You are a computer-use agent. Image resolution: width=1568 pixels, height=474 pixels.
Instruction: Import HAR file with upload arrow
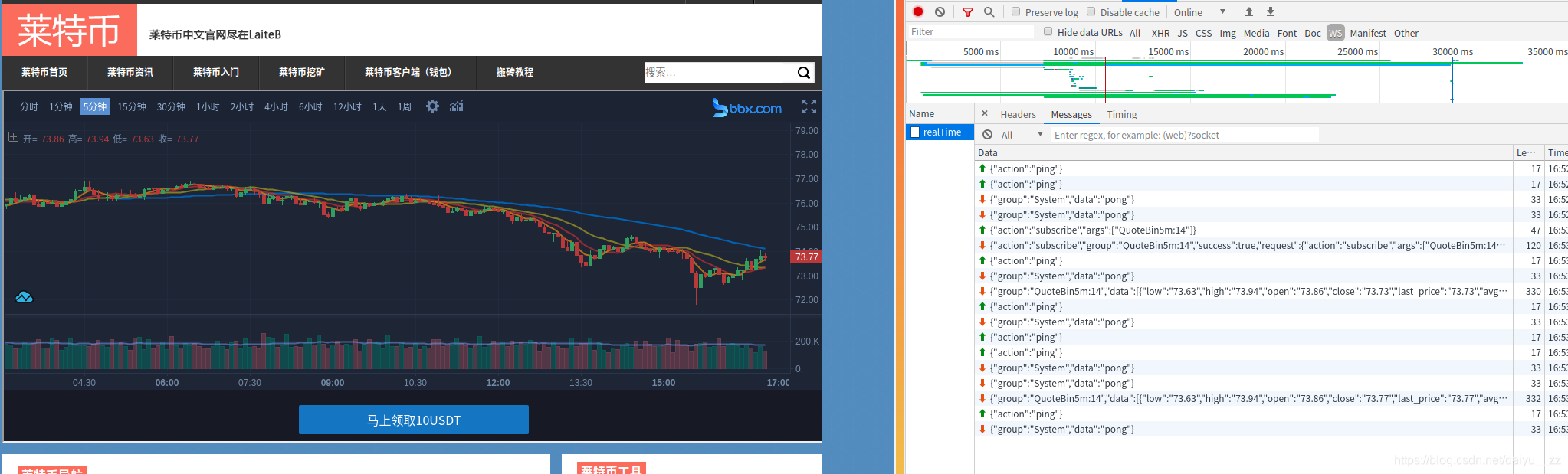tap(1249, 11)
